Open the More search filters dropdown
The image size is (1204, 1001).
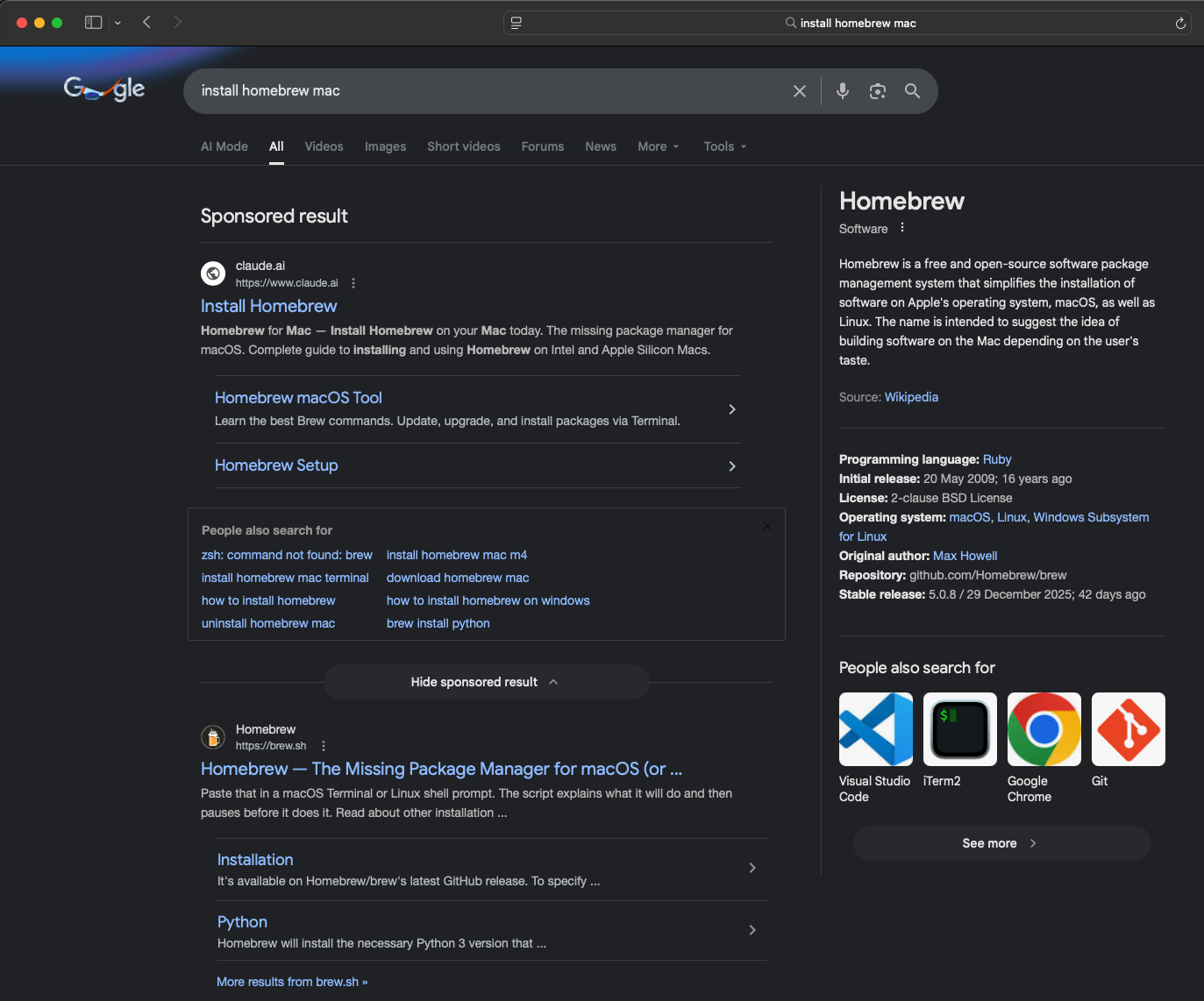coord(658,146)
